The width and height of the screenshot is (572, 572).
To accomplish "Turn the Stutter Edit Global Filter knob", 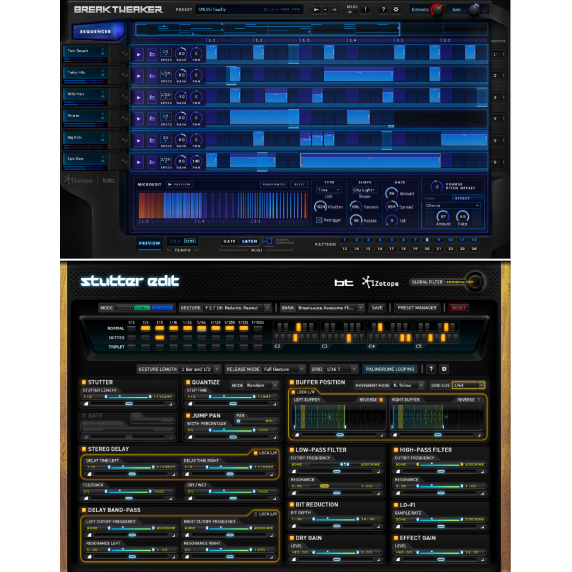I will [x=475, y=282].
